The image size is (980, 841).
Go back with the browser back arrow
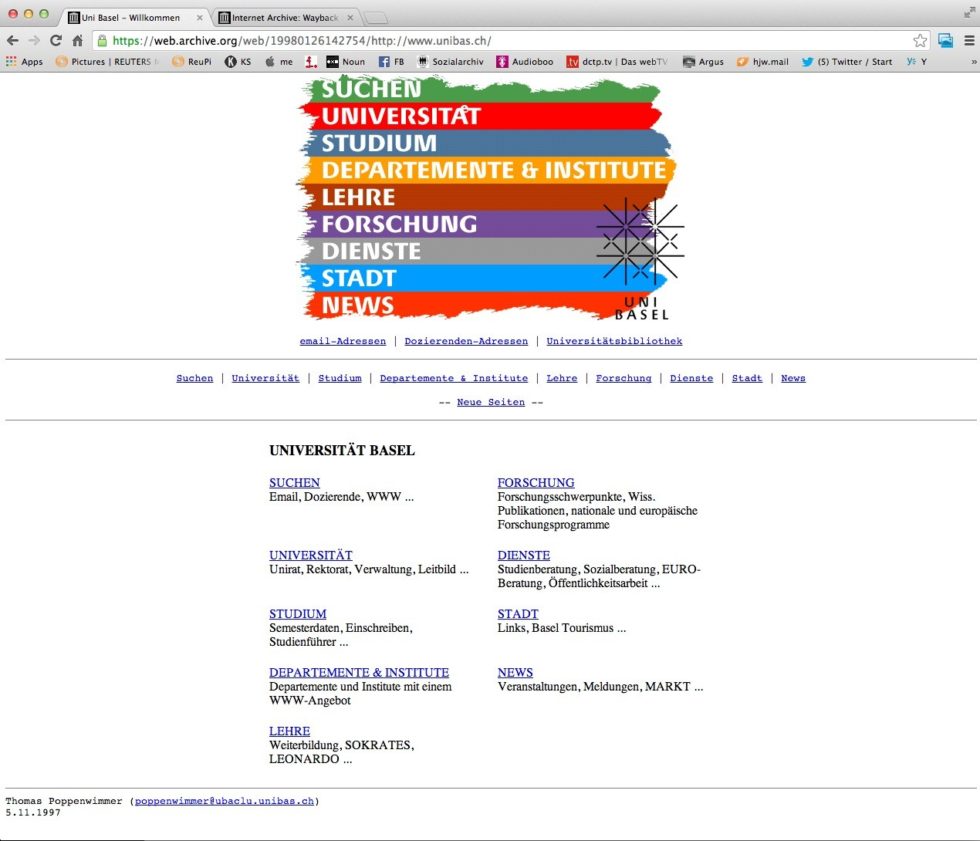coord(12,41)
